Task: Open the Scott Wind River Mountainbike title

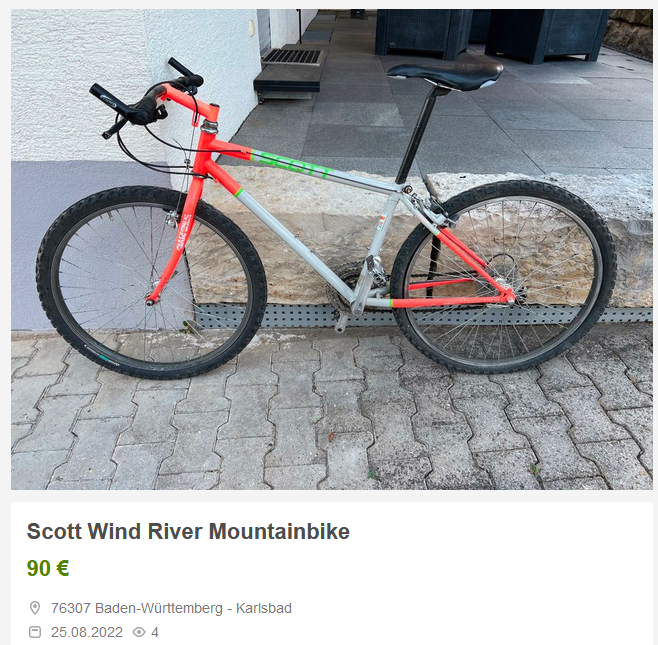Action: click(188, 531)
